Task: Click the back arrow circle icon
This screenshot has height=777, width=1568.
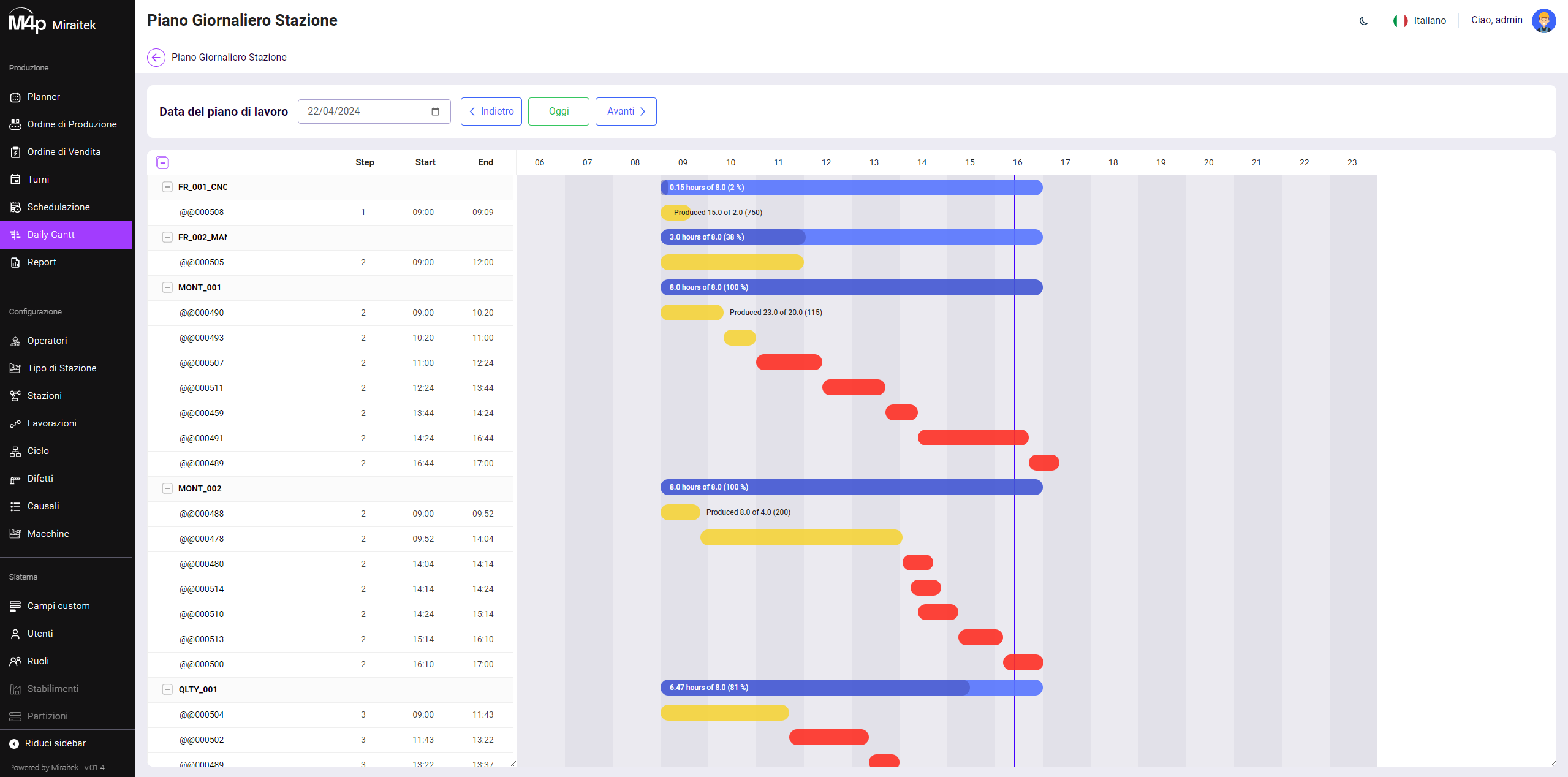Action: click(156, 58)
